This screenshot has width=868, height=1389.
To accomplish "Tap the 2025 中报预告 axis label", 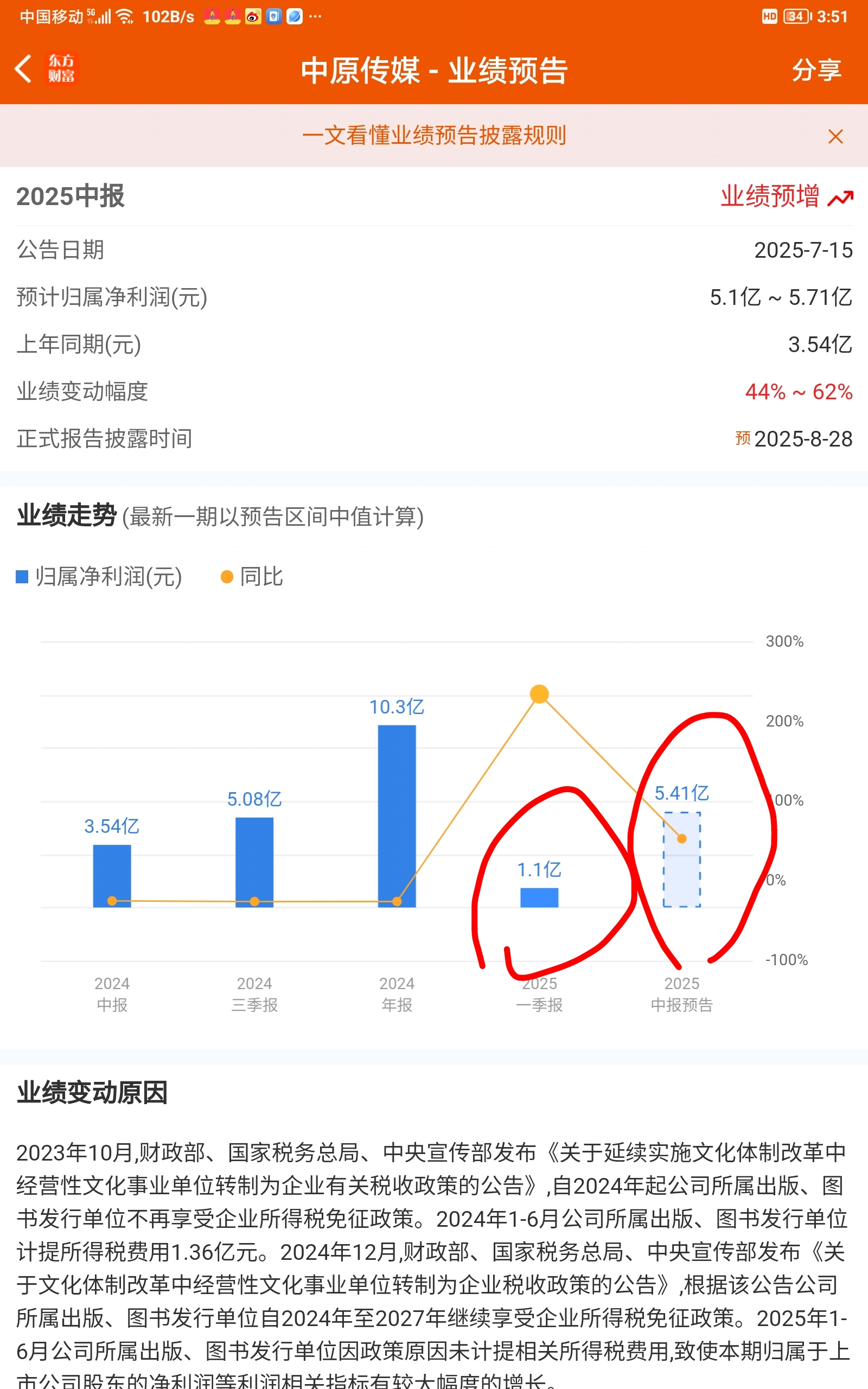I will (x=682, y=994).
